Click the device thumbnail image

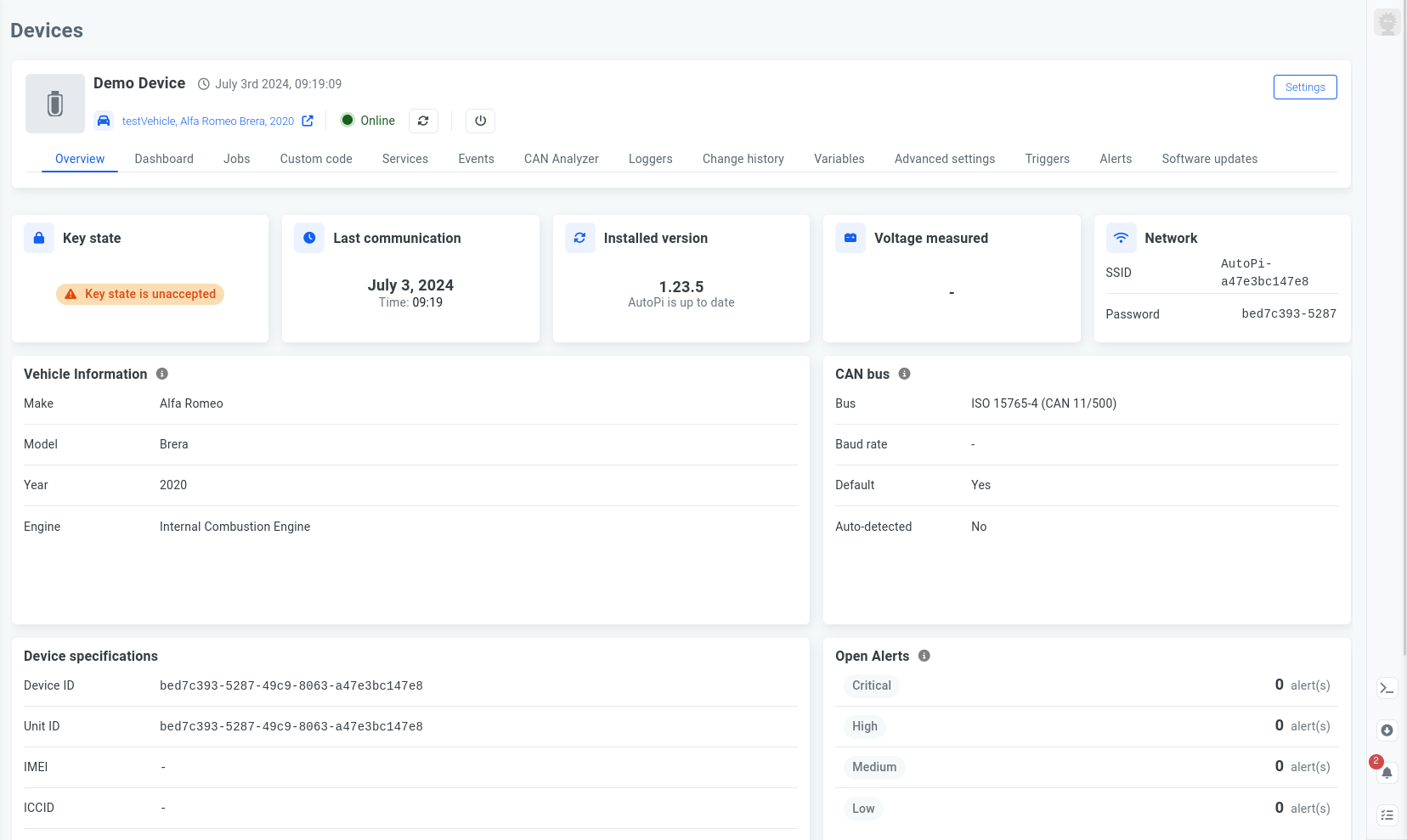[55, 104]
